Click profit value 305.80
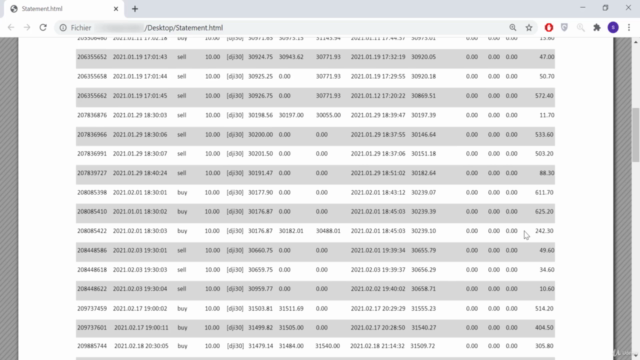This screenshot has width=640, height=360. (544, 346)
